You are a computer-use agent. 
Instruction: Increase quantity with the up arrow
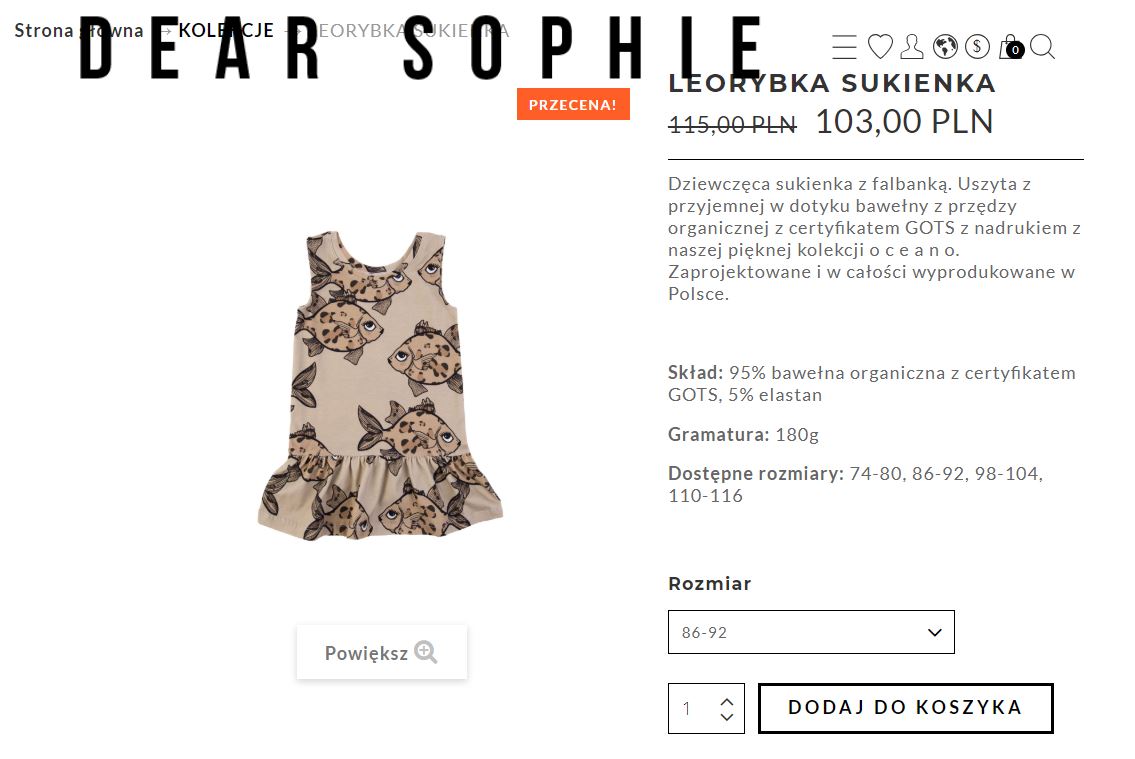[727, 702]
